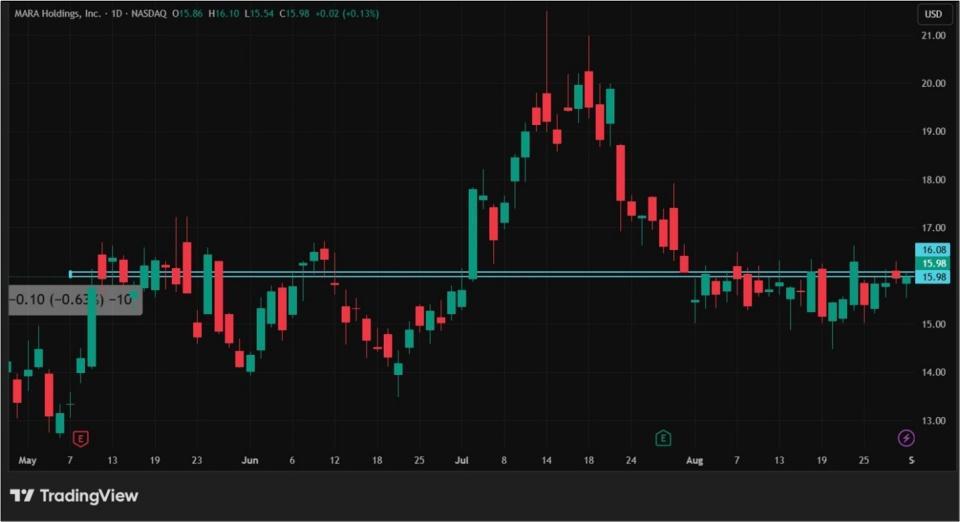Click the TradingView logo
Image resolution: width=960 pixels, height=522 pixels.
pyautogui.click(x=74, y=496)
